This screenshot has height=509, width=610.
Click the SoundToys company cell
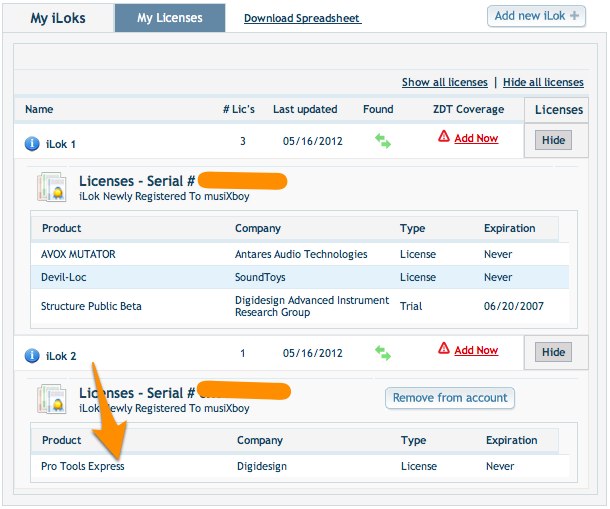click(260, 277)
